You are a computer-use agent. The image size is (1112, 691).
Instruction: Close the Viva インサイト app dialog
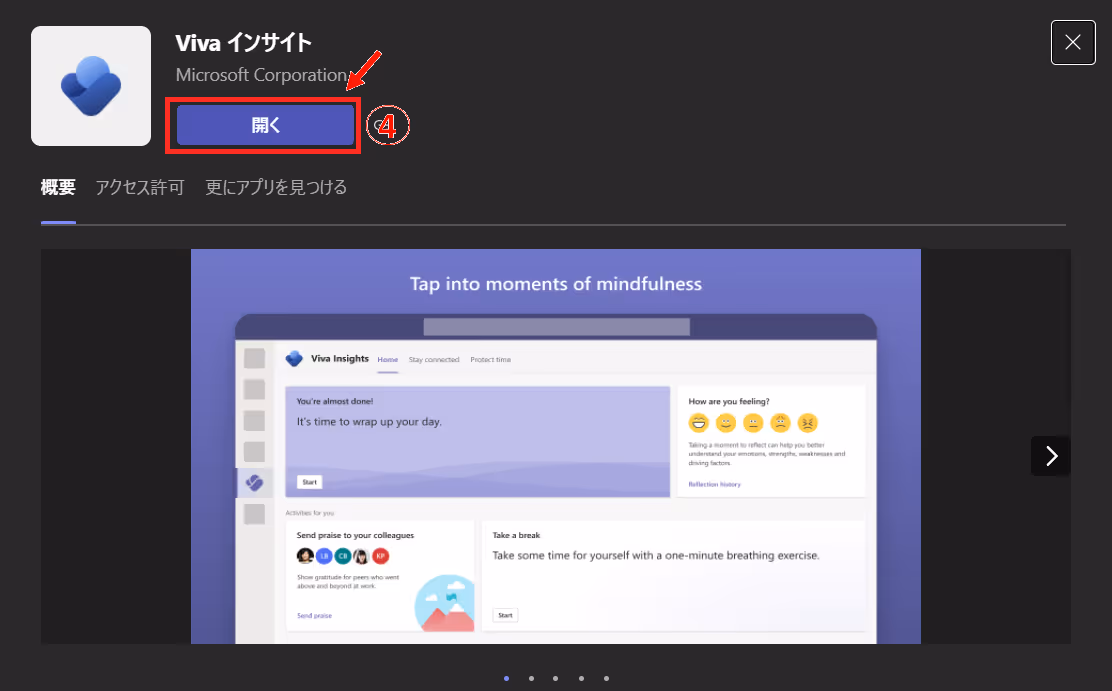[x=1072, y=43]
